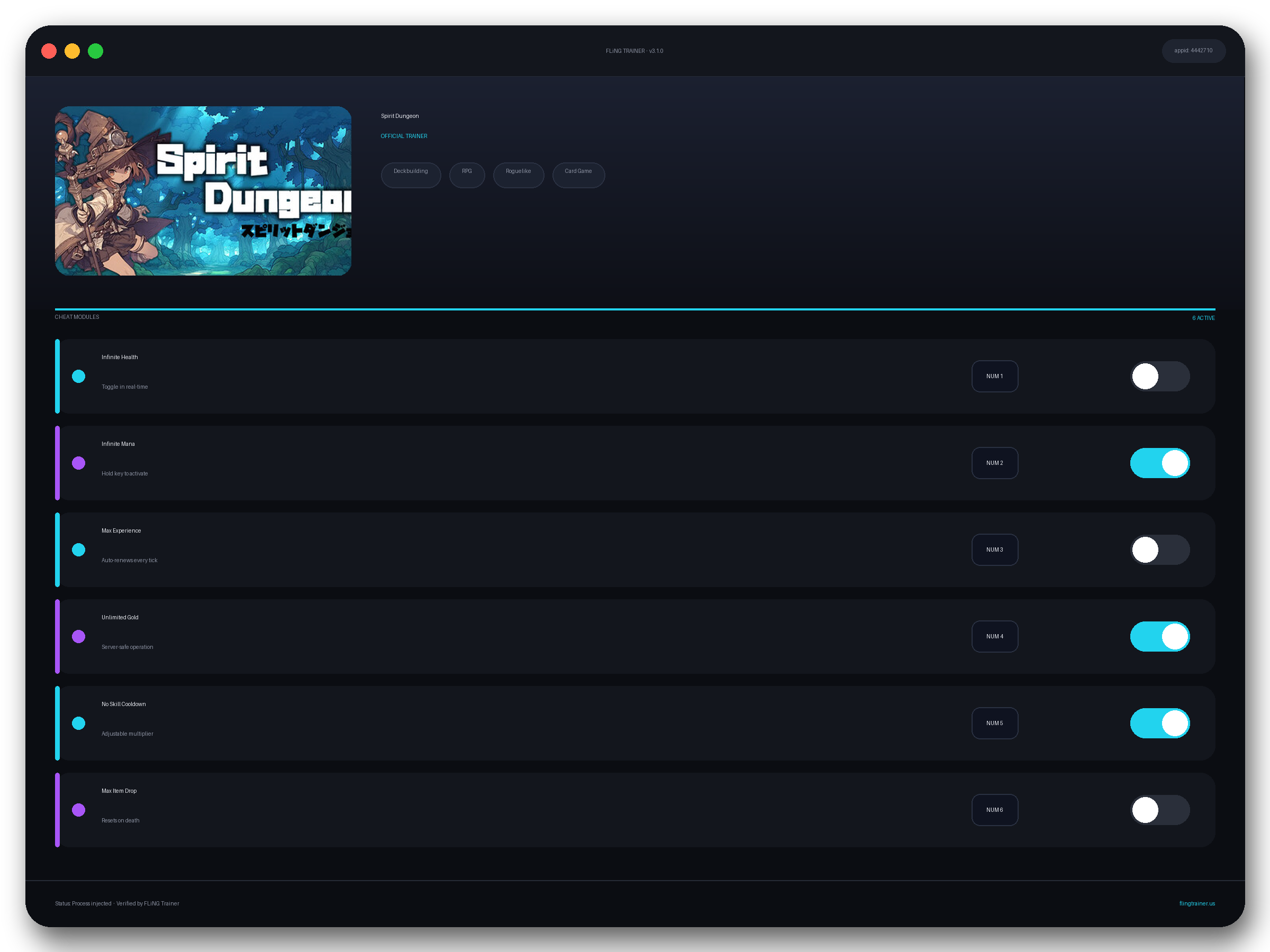Click the Spirit Dungeon title text

tap(400, 116)
